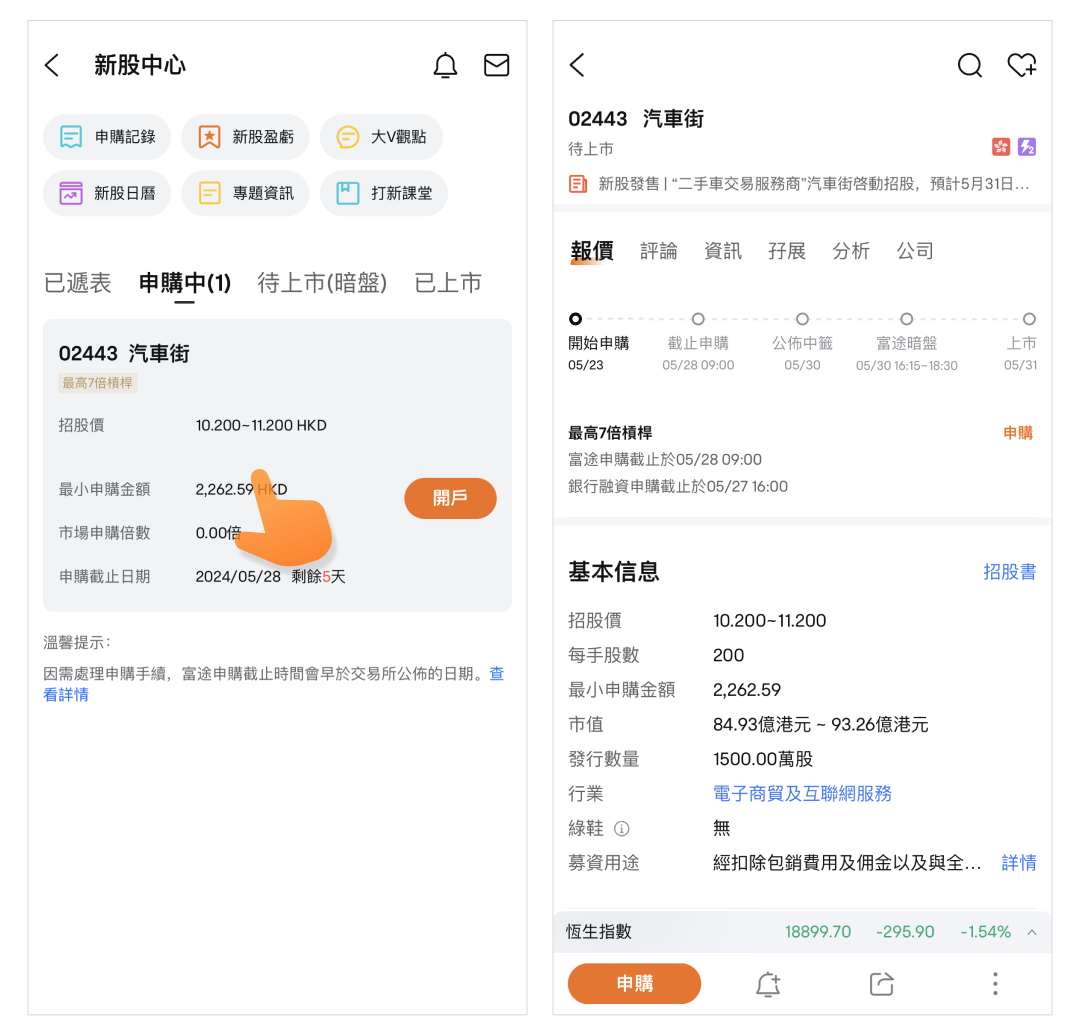Screen dimensions: 1080x1036
Task: Open the 招股書 prospectus link
Action: pyautogui.click(x=1009, y=572)
